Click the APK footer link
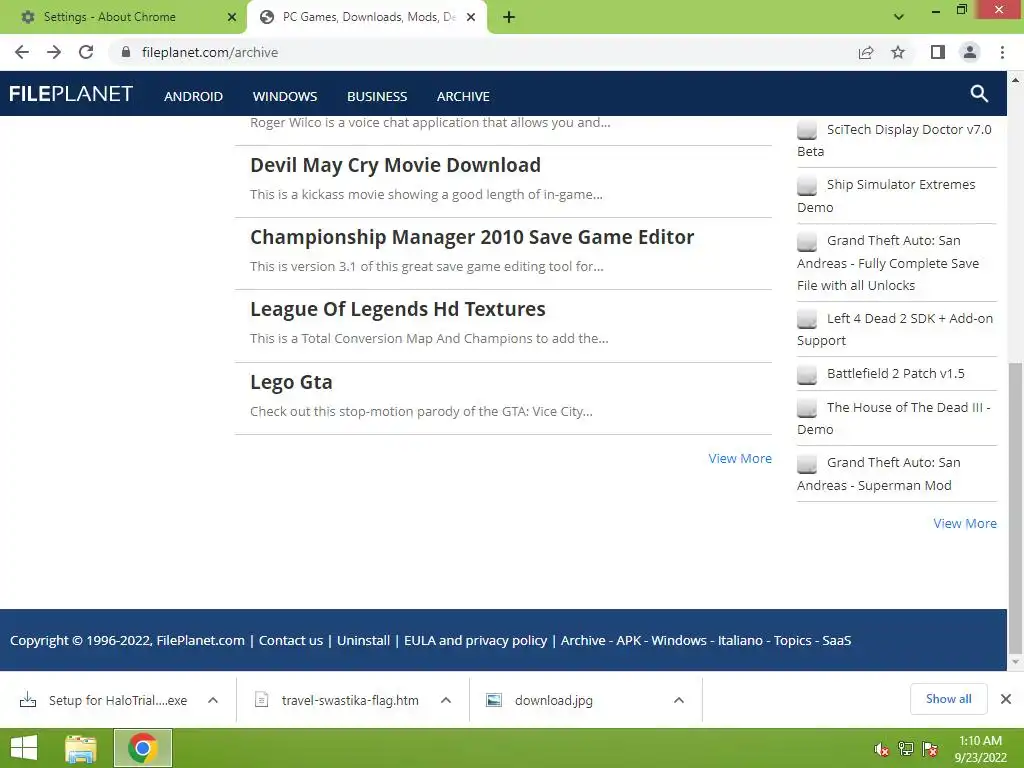The width and height of the screenshot is (1024, 768). point(629,640)
